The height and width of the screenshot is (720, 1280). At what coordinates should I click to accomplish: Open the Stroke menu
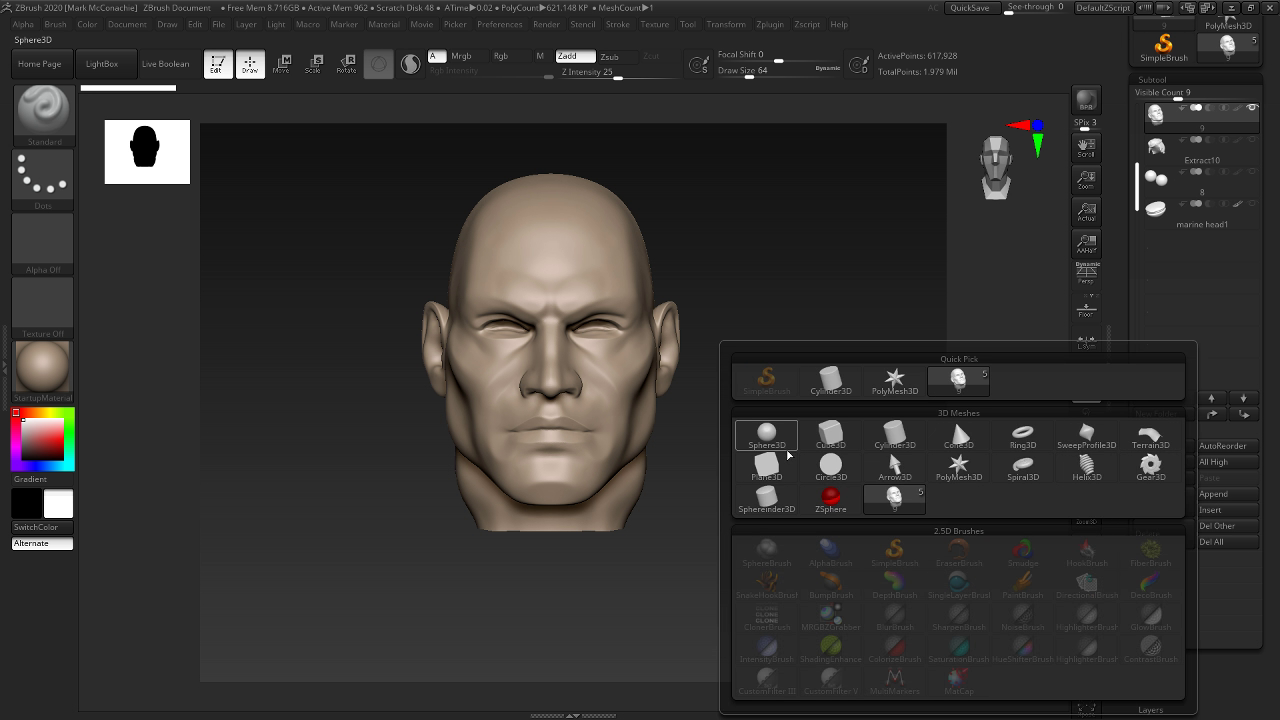tap(618, 24)
